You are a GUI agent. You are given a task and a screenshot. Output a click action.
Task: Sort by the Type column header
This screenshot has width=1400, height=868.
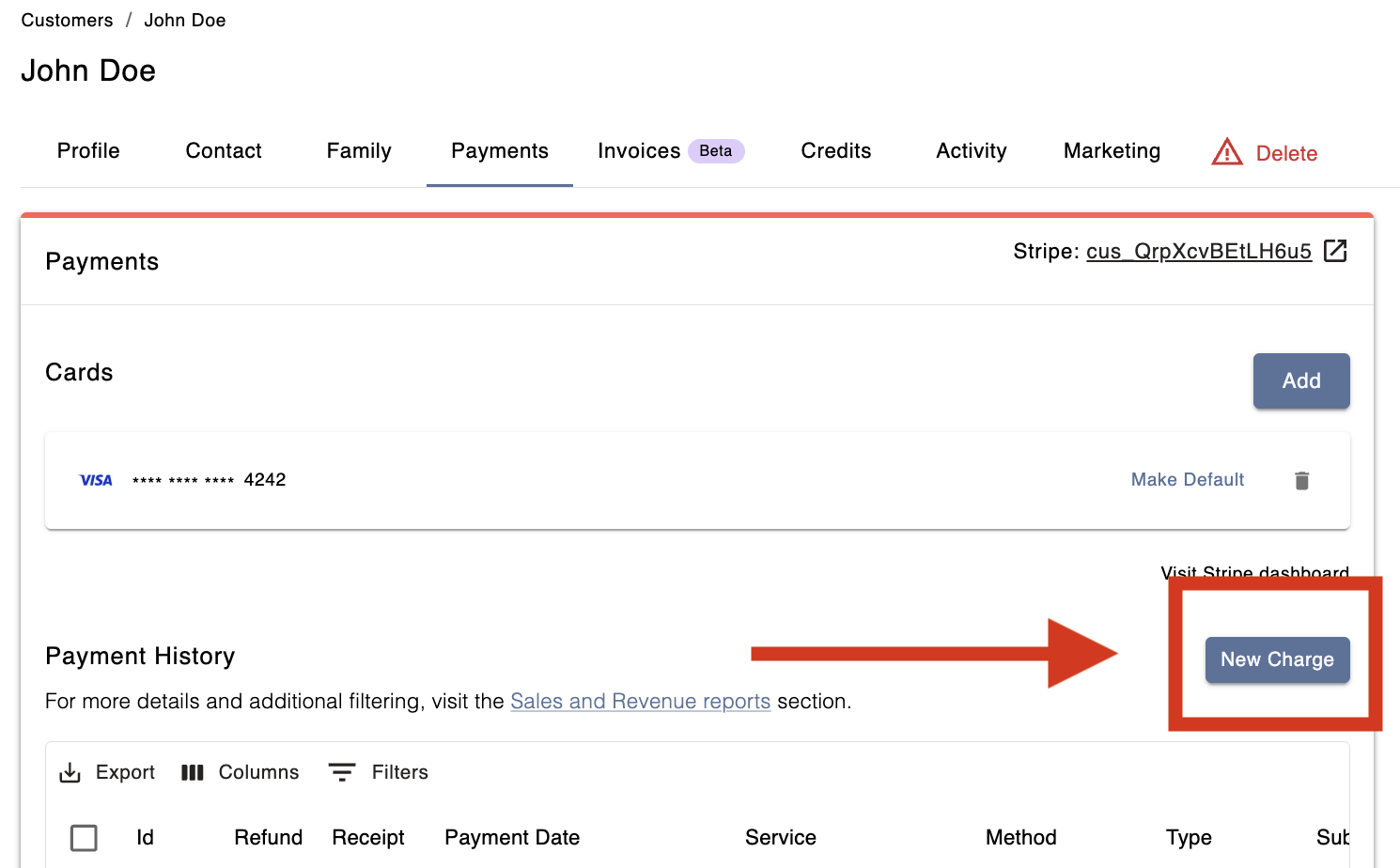click(x=1189, y=837)
